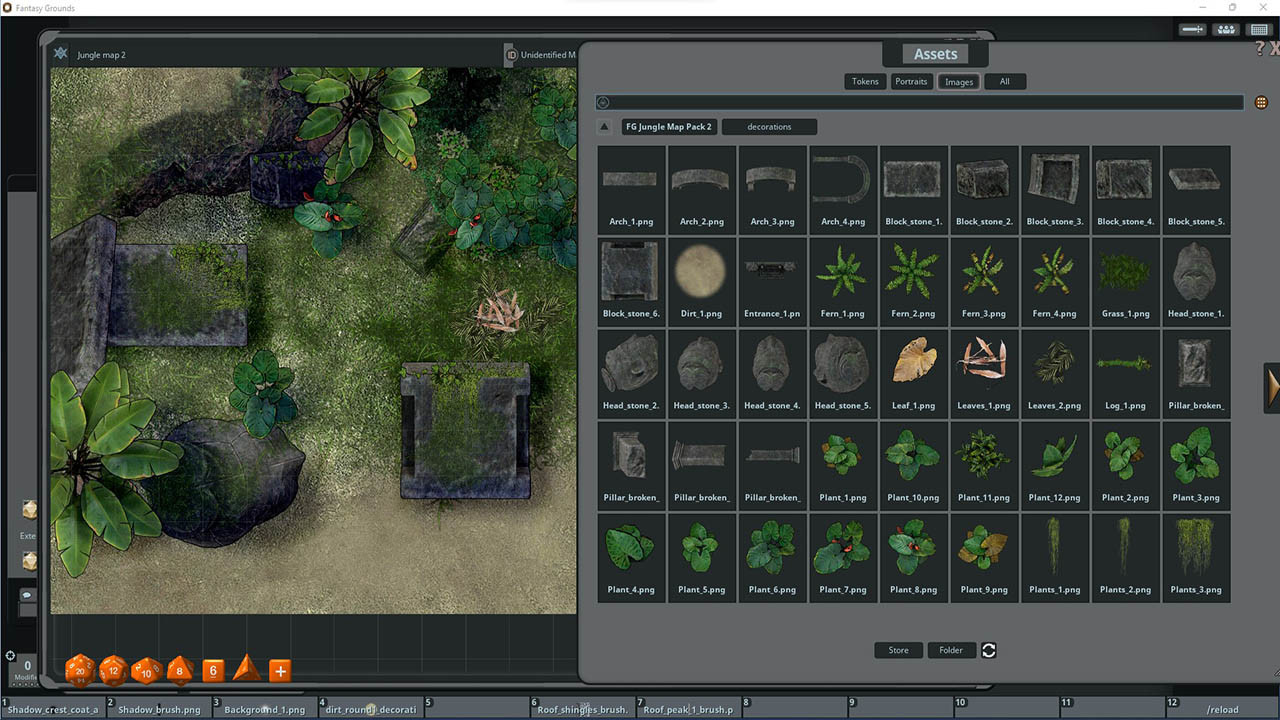Click the orange plus custom die icon
The height and width of the screenshot is (720, 1280).
tap(280, 671)
